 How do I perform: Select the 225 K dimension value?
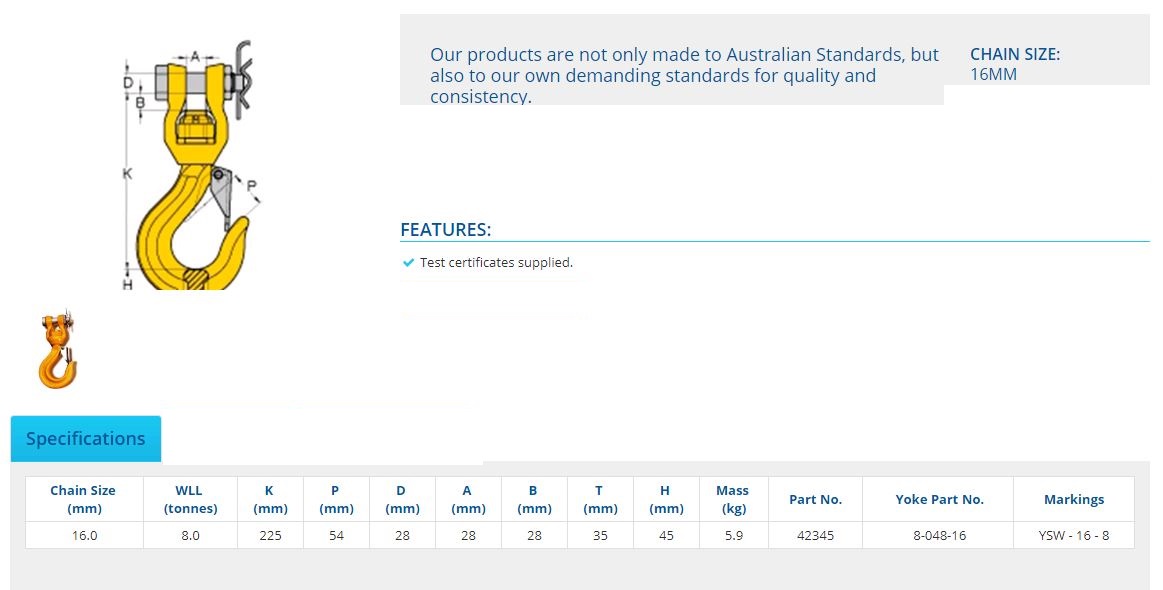tap(270, 535)
